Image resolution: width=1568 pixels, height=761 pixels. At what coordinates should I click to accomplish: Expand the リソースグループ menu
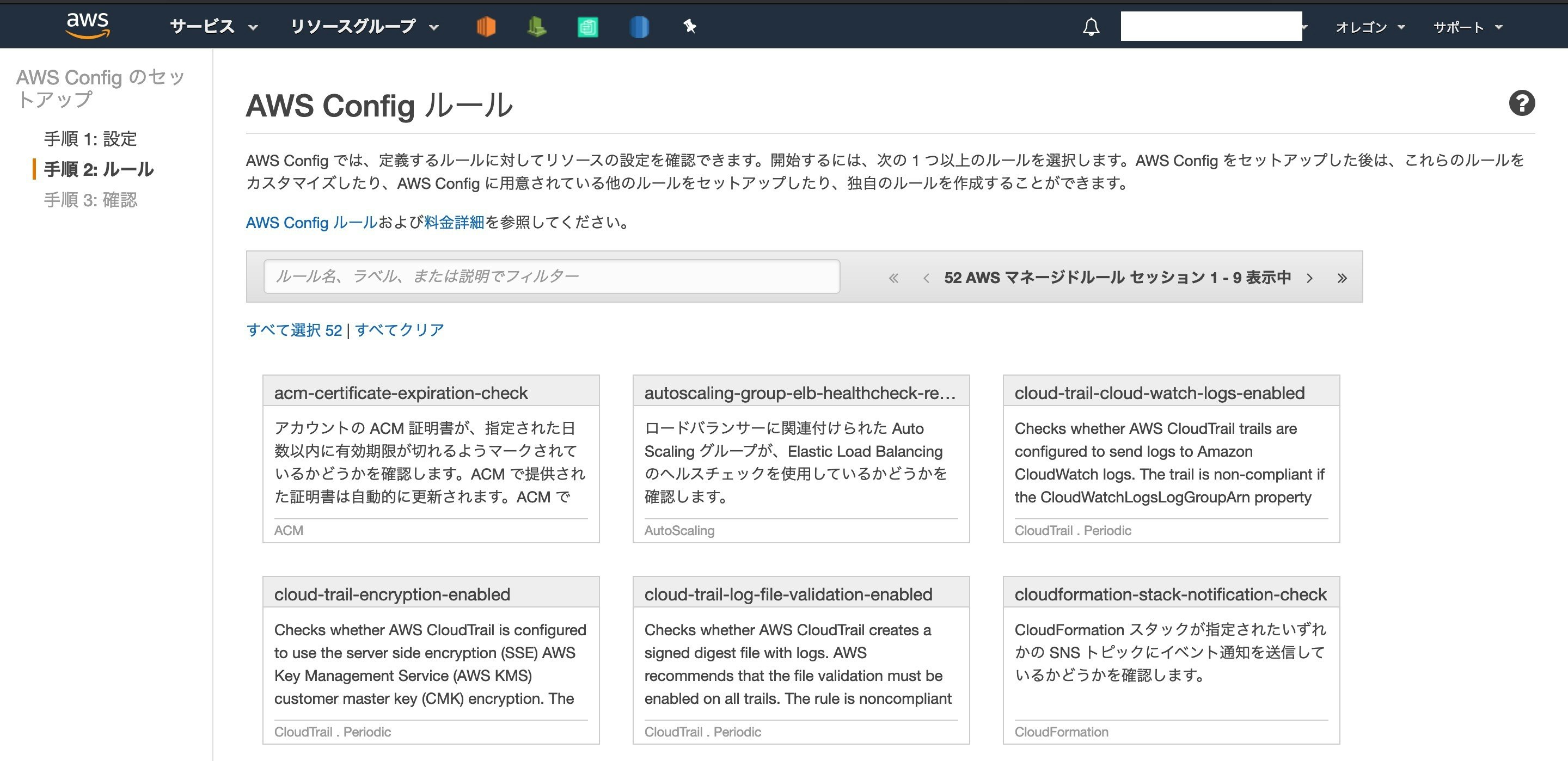tap(365, 26)
